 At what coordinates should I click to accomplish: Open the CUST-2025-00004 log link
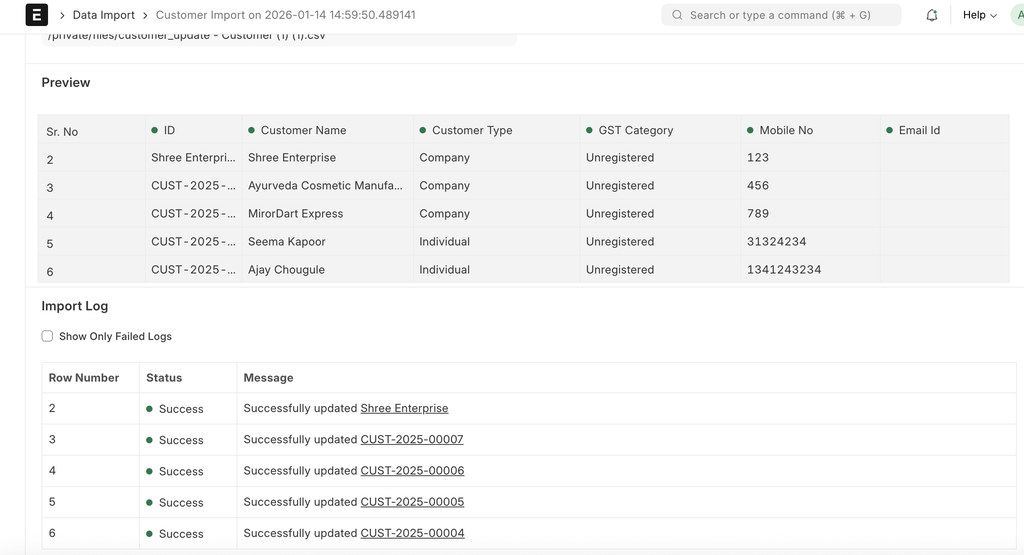tap(412, 533)
